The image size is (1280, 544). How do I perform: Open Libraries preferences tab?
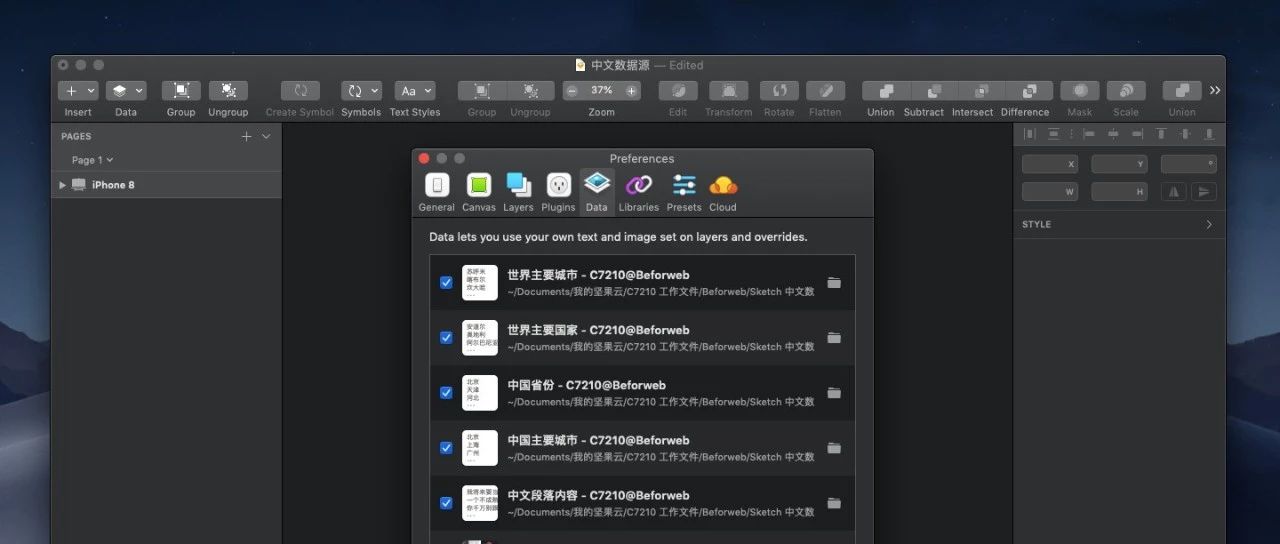pos(639,191)
